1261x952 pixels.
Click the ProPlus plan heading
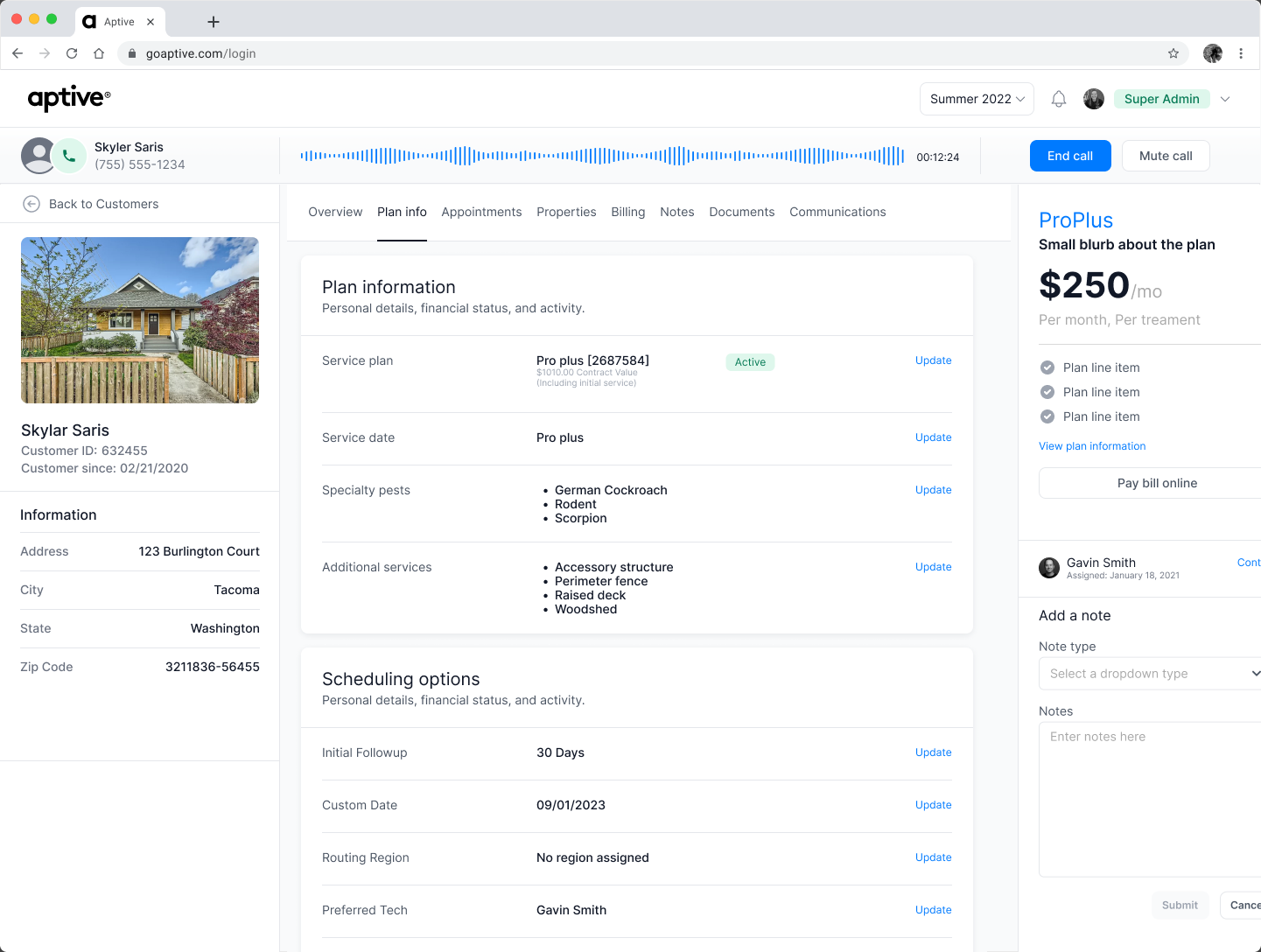1075,220
